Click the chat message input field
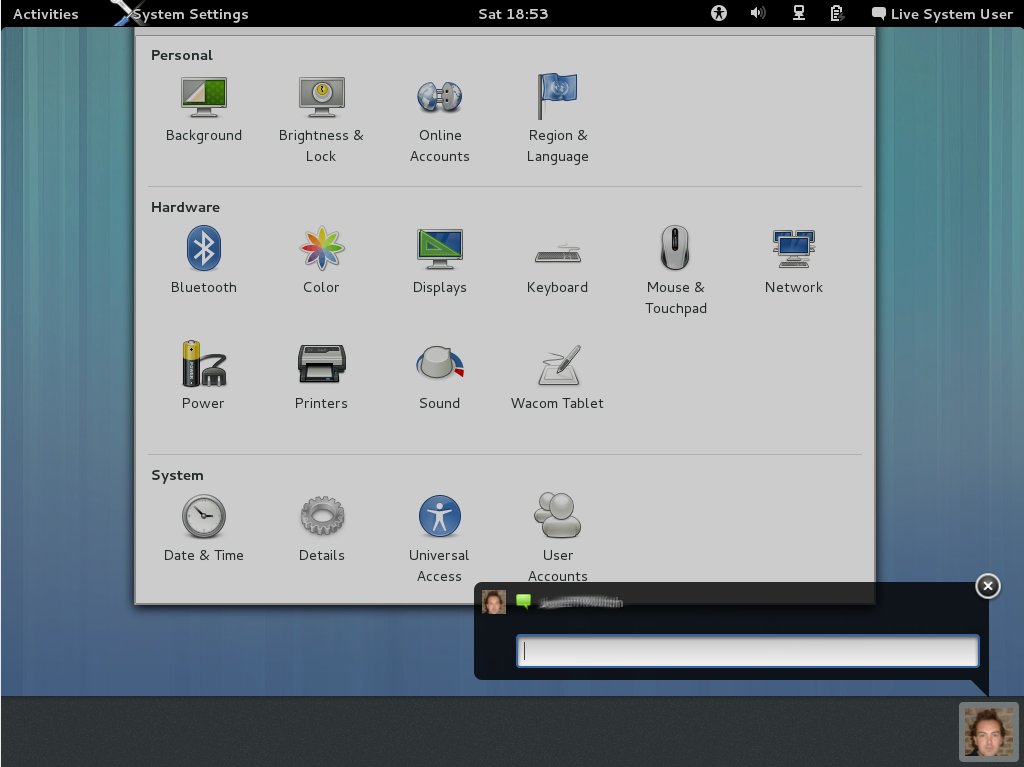 tap(747, 652)
